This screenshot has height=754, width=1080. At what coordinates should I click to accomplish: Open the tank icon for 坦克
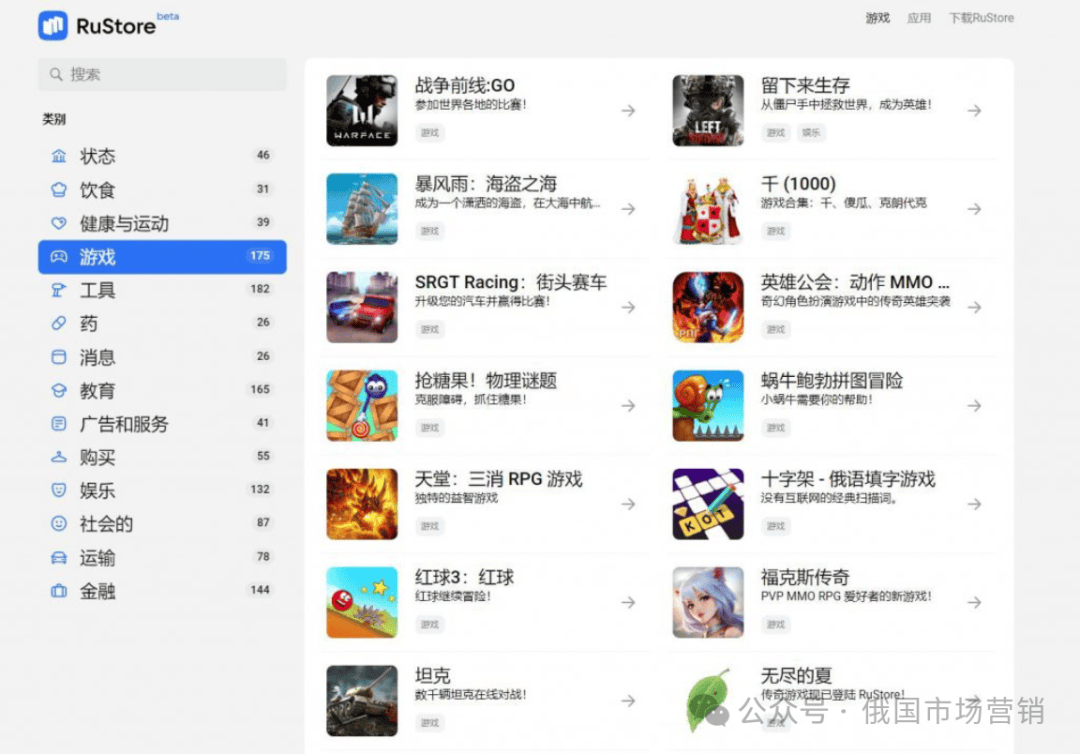point(362,701)
